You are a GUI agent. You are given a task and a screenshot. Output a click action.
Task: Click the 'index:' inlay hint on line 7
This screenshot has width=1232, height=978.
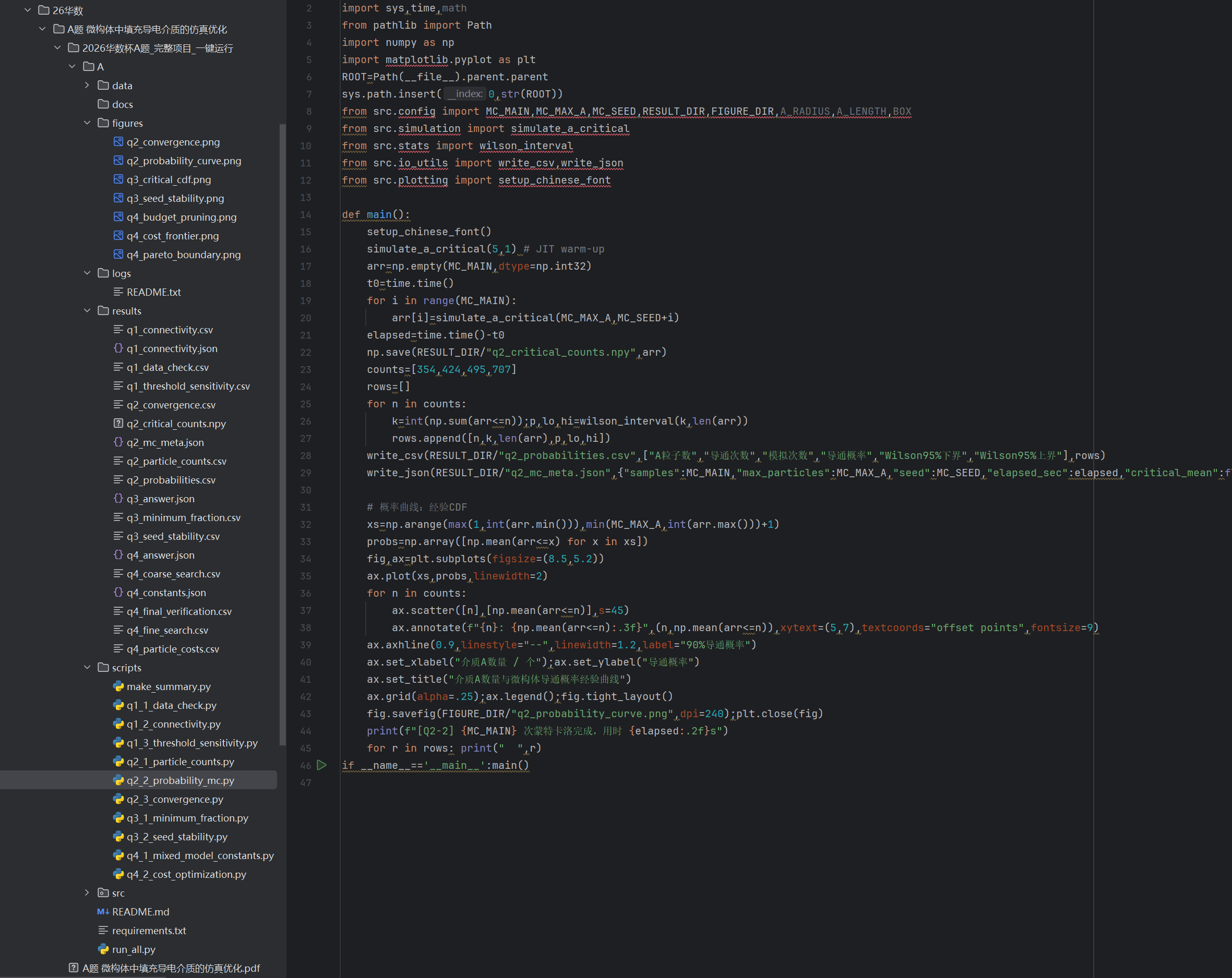tap(465, 94)
